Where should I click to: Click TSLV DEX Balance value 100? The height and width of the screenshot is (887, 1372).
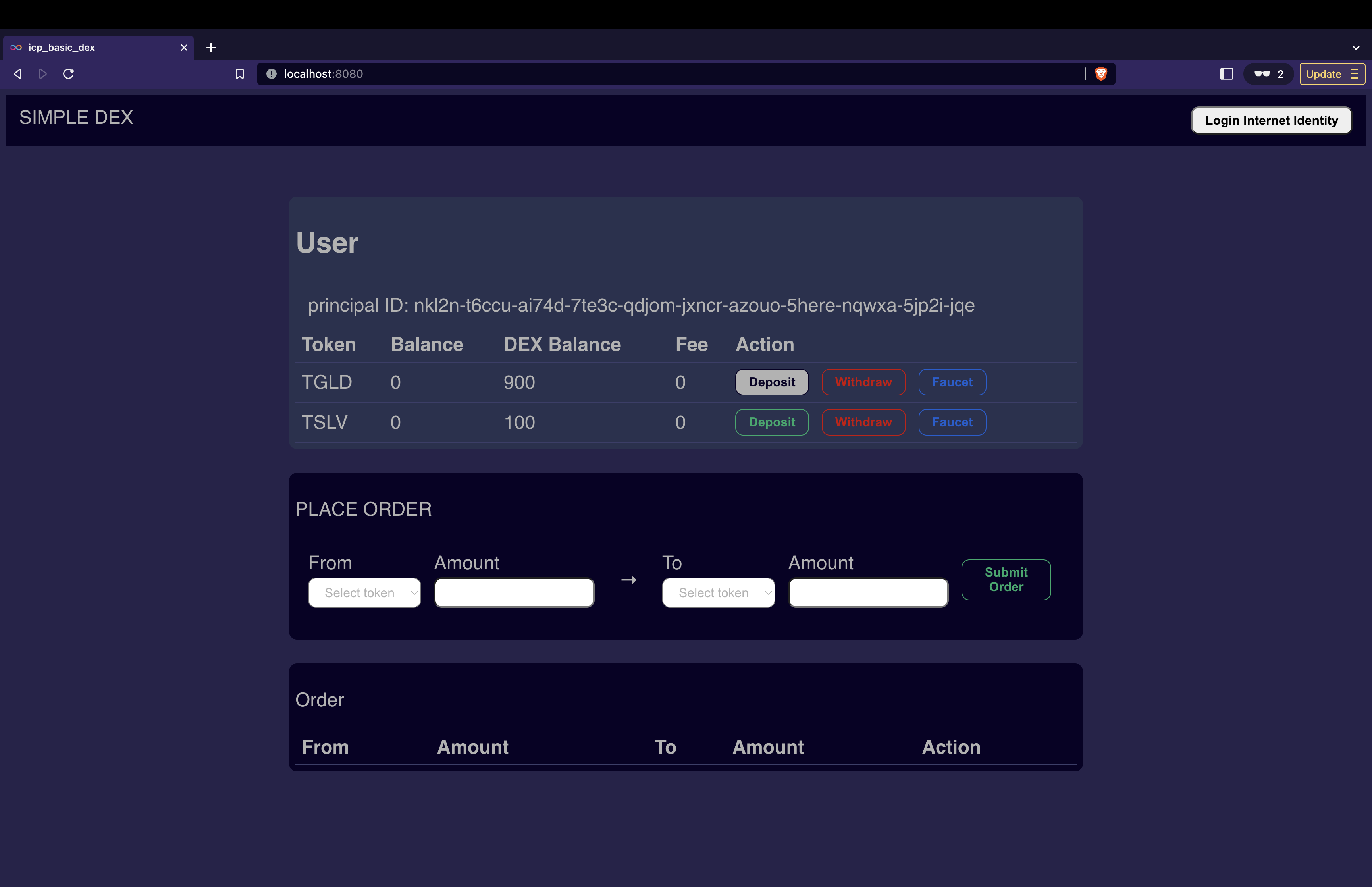click(519, 422)
